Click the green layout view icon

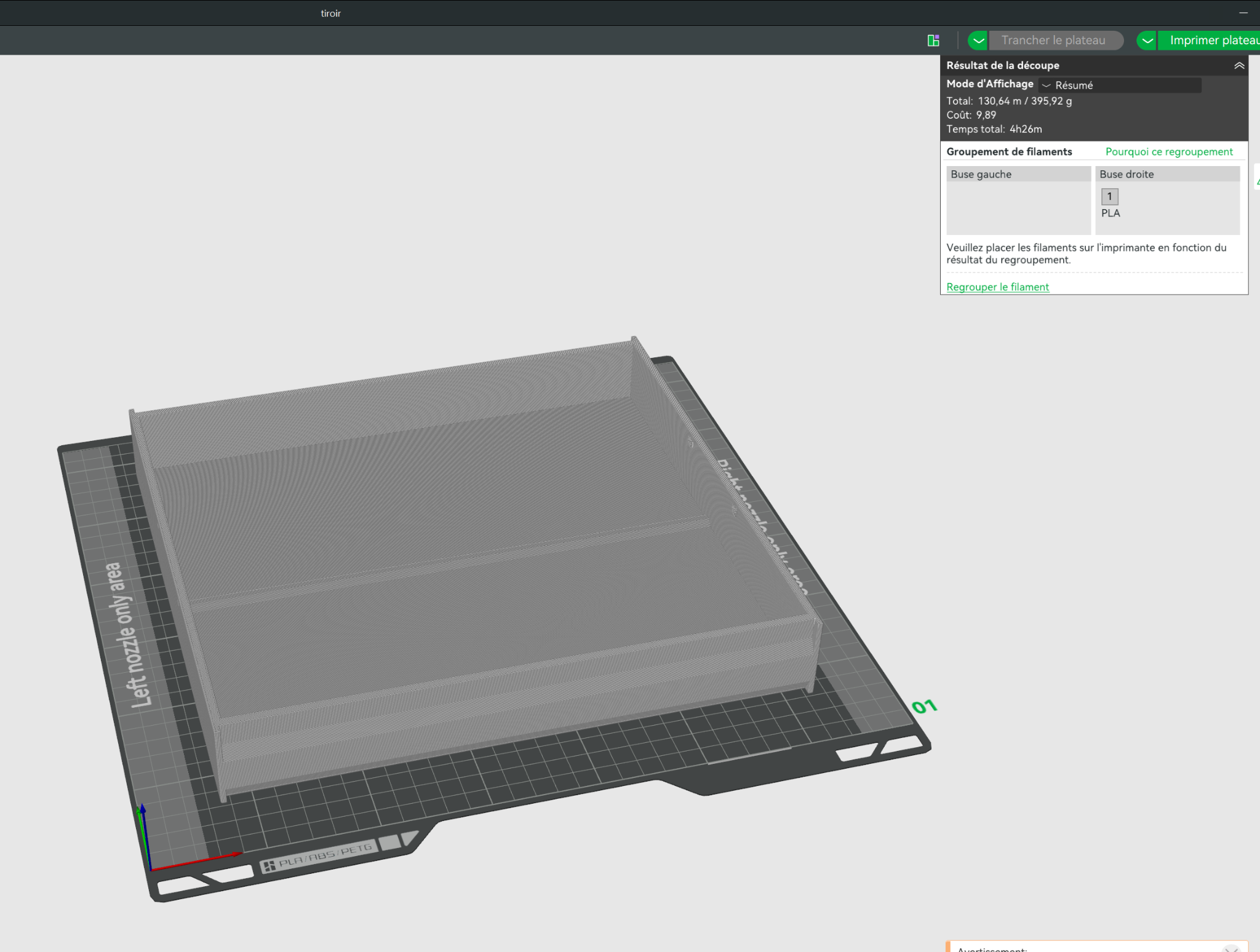click(933, 41)
